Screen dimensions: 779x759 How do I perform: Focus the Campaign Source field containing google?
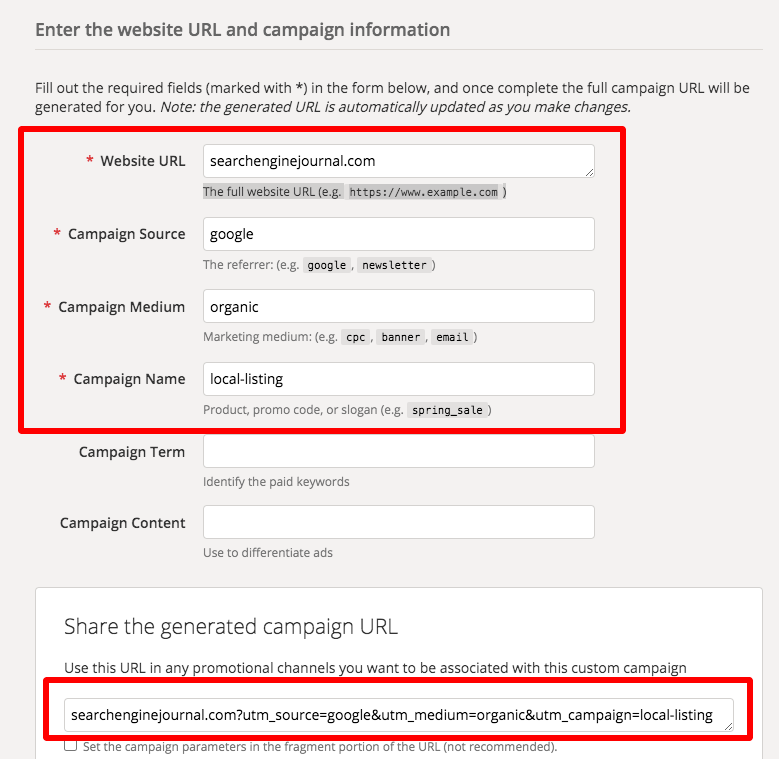(398, 234)
